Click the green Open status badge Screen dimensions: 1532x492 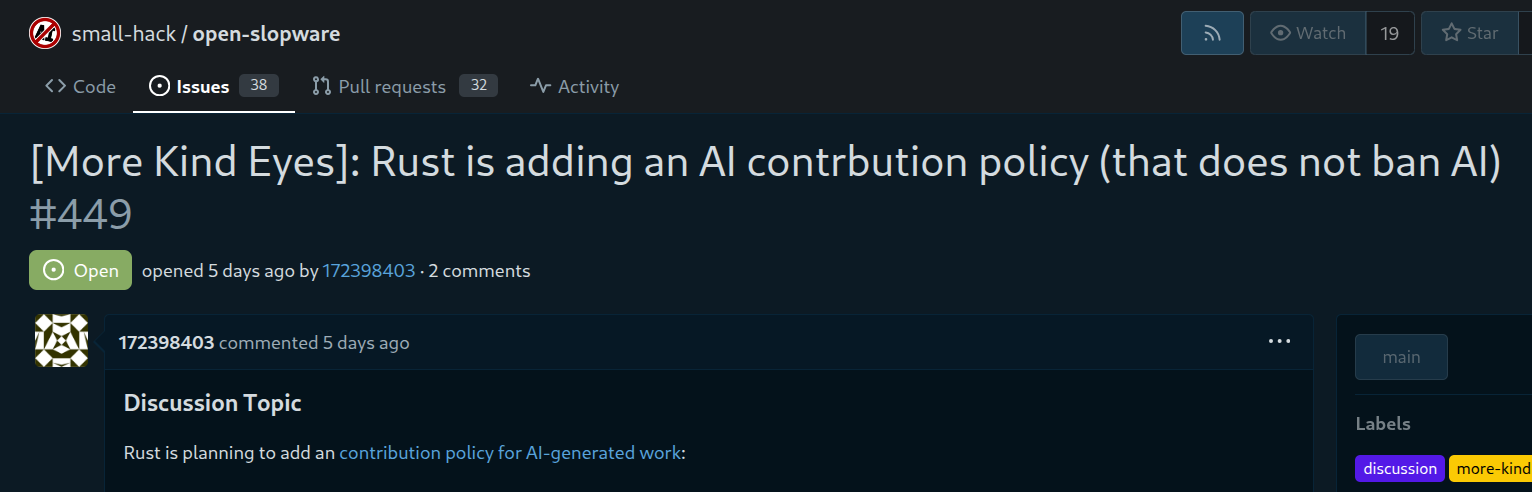[x=81, y=270]
